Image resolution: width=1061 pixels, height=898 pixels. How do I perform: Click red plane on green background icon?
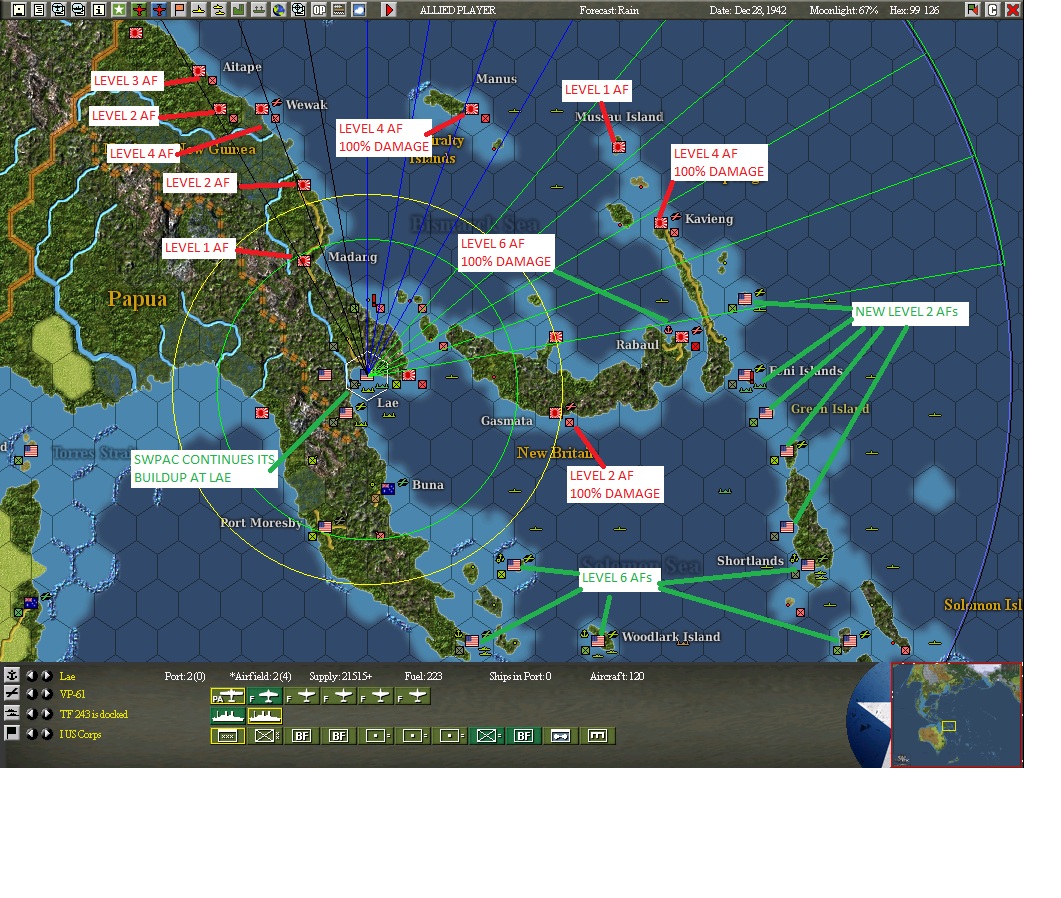coord(139,9)
